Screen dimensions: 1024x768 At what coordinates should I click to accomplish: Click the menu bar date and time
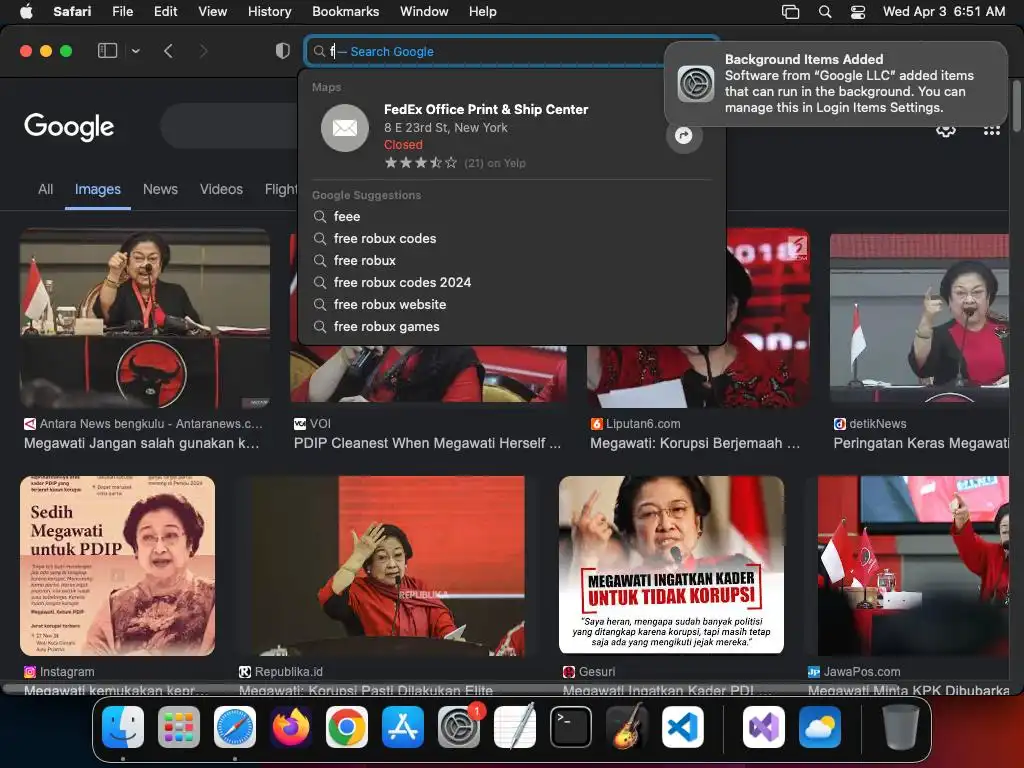coord(944,12)
